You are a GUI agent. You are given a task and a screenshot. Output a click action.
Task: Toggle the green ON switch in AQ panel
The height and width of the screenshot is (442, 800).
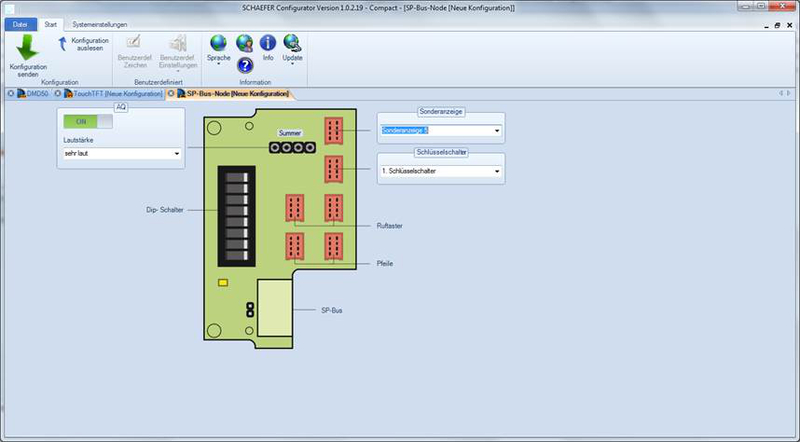(88, 121)
